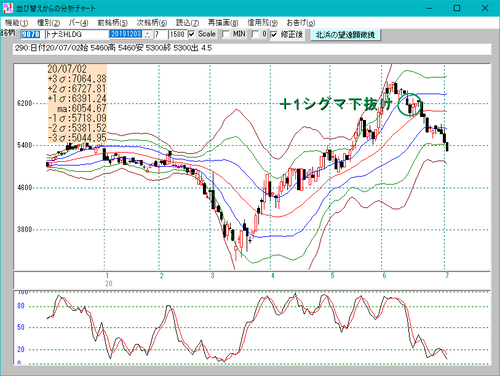Click month marker 2 on time axis

(x=161, y=276)
